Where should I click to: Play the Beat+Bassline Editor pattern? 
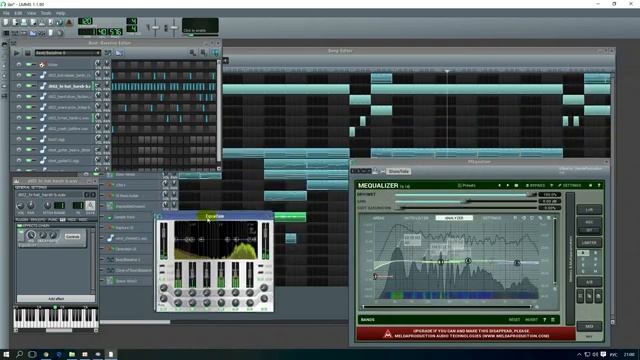tap(16, 53)
